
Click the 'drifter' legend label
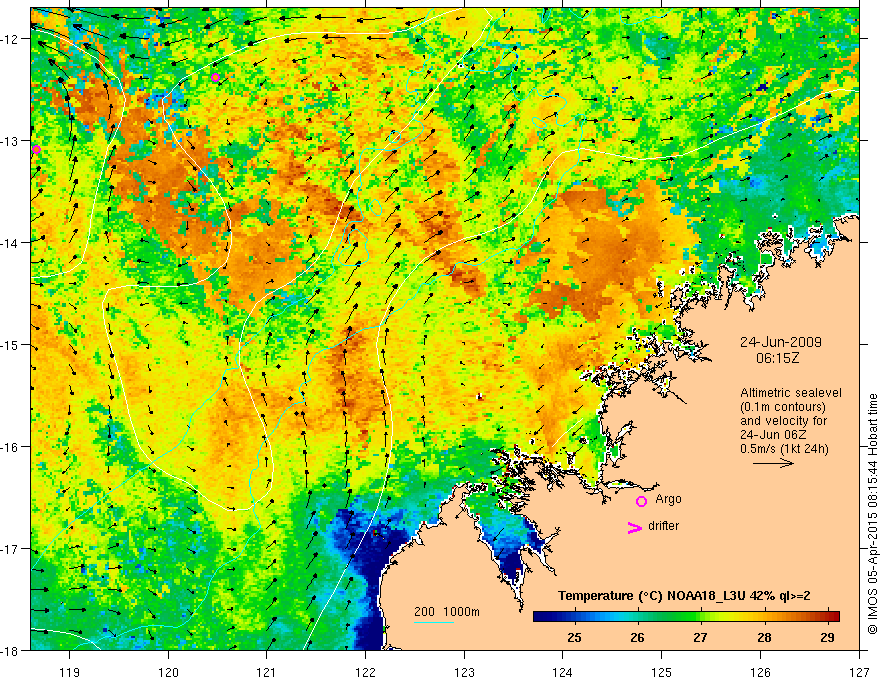[x=663, y=526]
